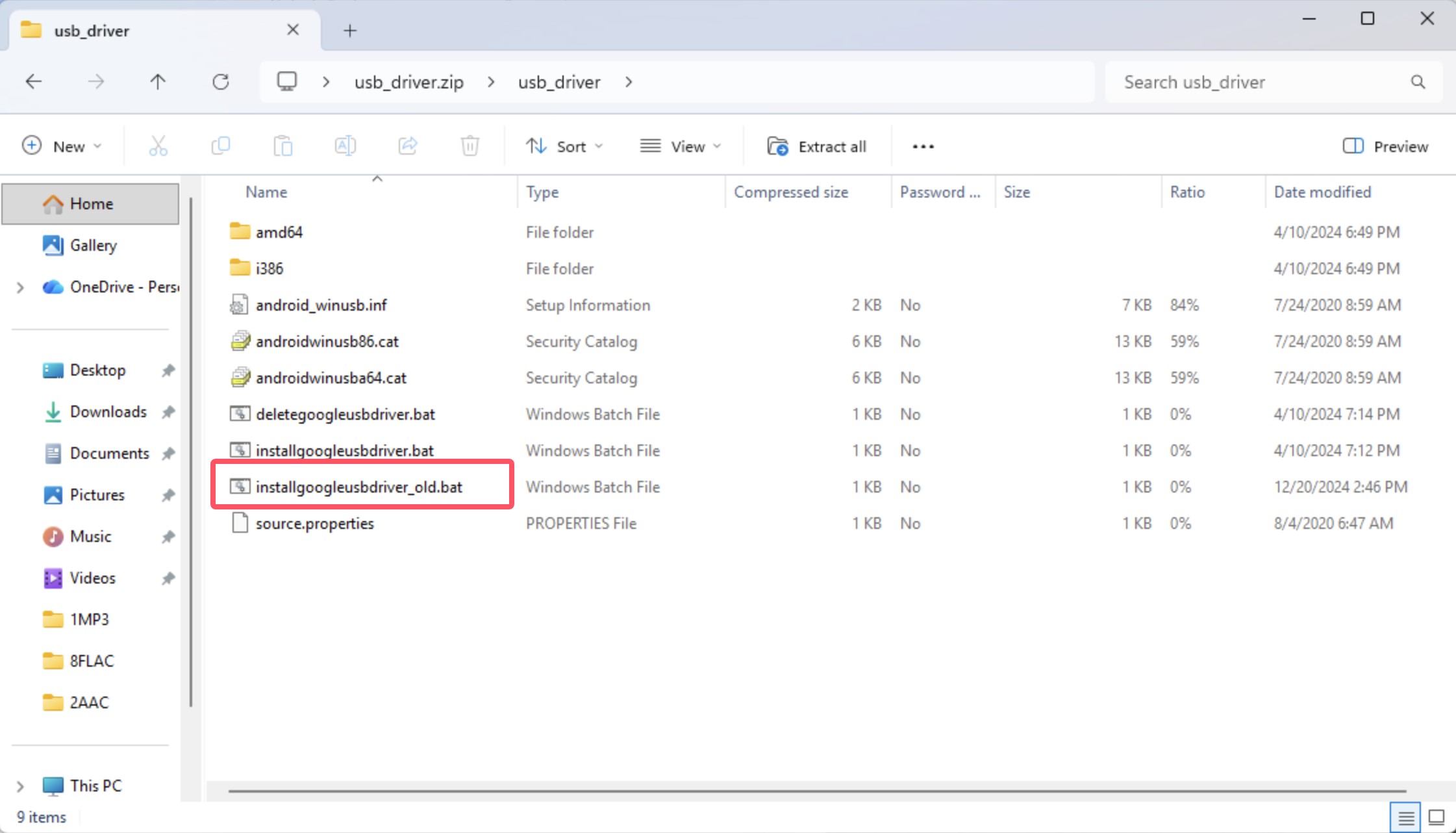The image size is (1456, 833).
Task: Click usb_driver breadcrumb segment
Action: [559, 82]
